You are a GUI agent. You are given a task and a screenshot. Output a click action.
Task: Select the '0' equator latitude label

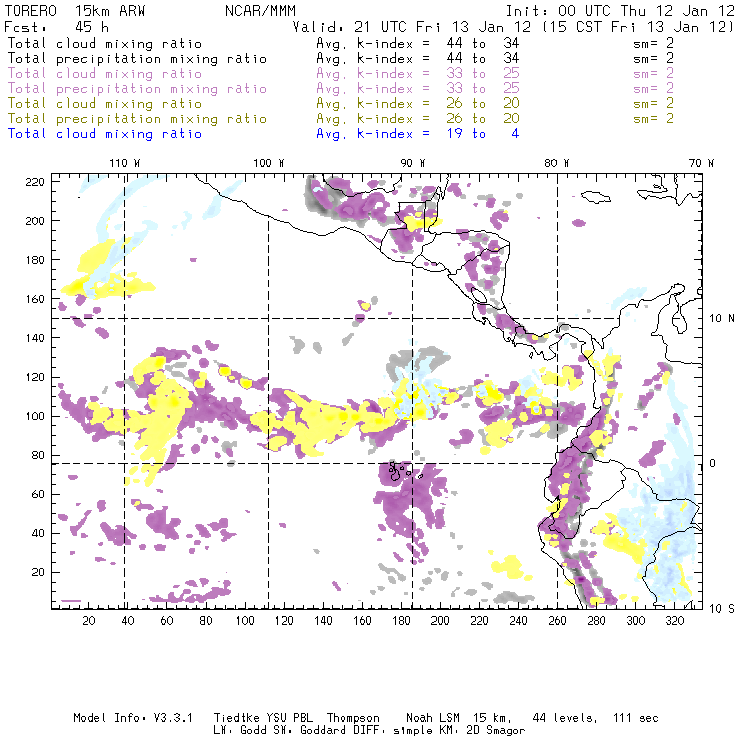coord(713,463)
